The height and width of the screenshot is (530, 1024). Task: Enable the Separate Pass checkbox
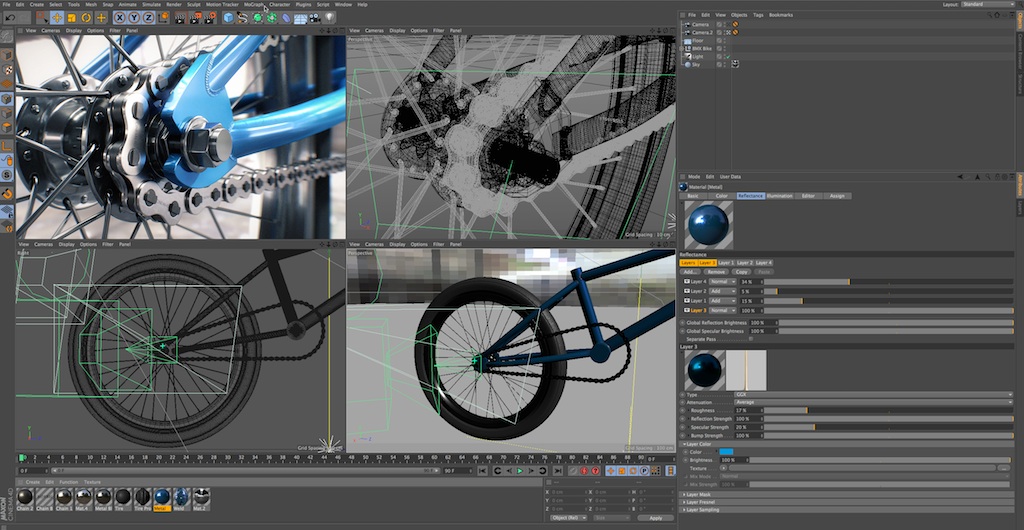pos(751,339)
